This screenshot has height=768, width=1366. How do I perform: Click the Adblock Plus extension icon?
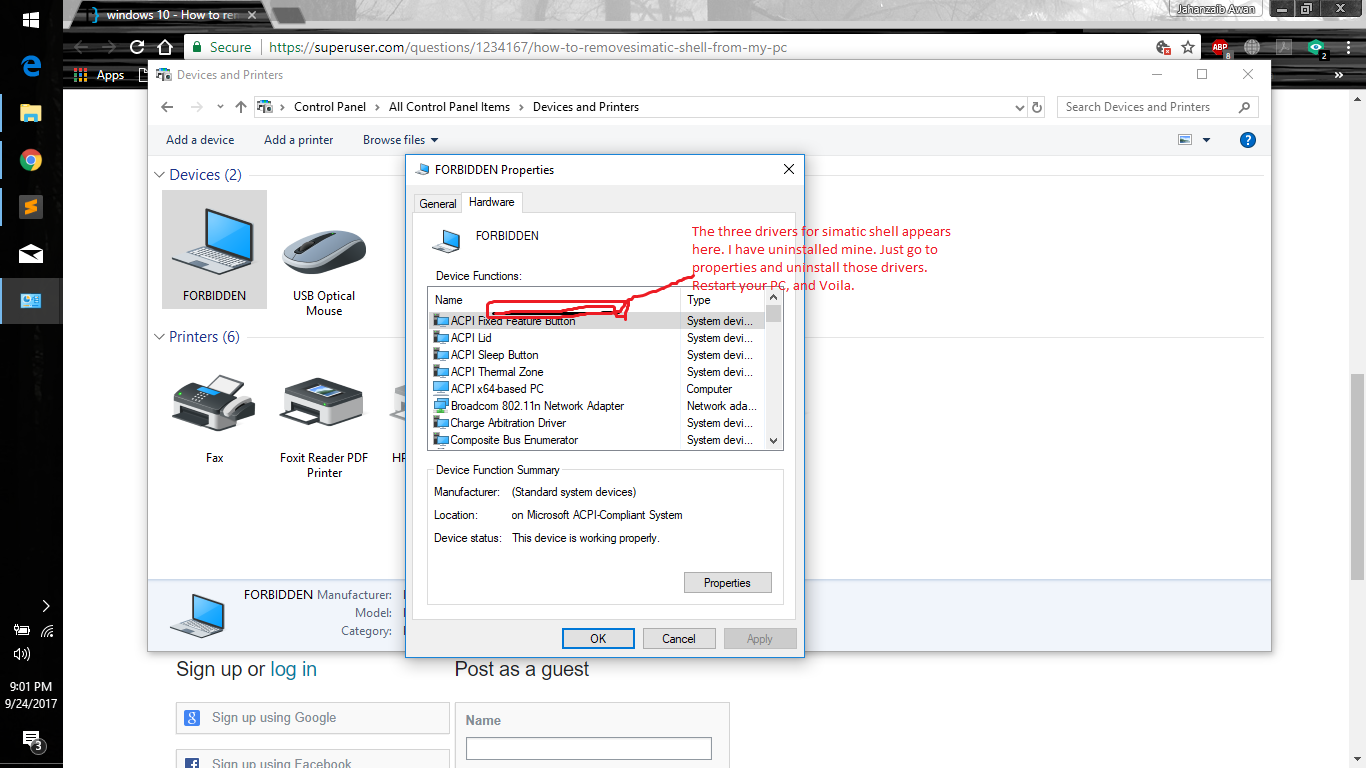[1219, 47]
